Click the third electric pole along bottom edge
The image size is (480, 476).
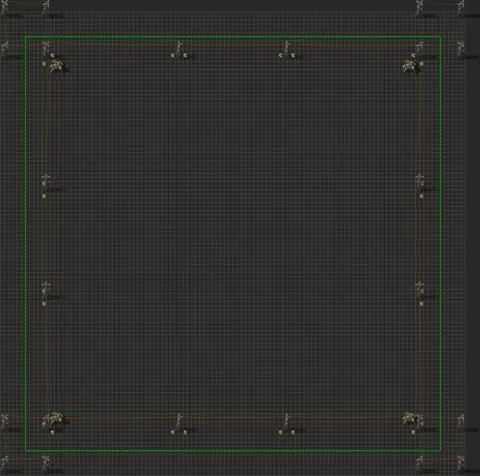(286, 422)
